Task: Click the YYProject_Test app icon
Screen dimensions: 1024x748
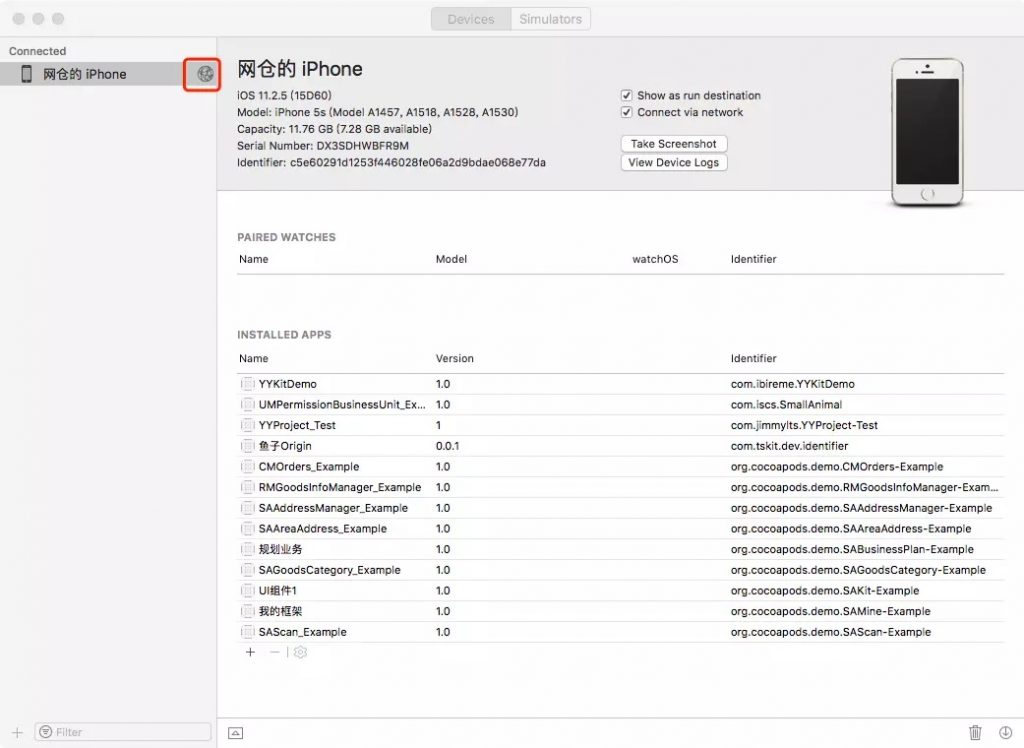Action: point(248,425)
